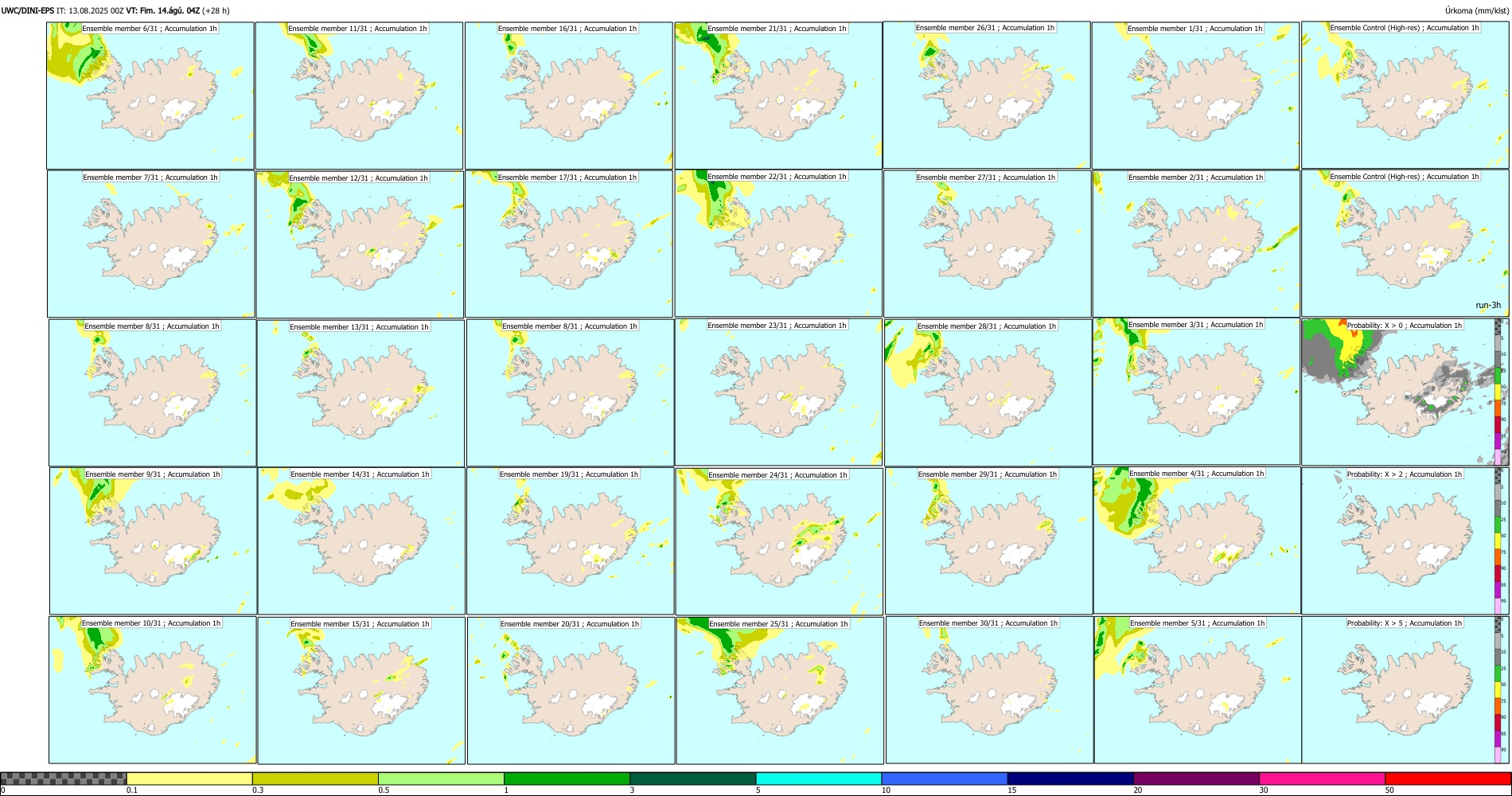Open the Ensemble member 30/31 panel
The width and height of the screenshot is (1512, 796).
click(990, 690)
